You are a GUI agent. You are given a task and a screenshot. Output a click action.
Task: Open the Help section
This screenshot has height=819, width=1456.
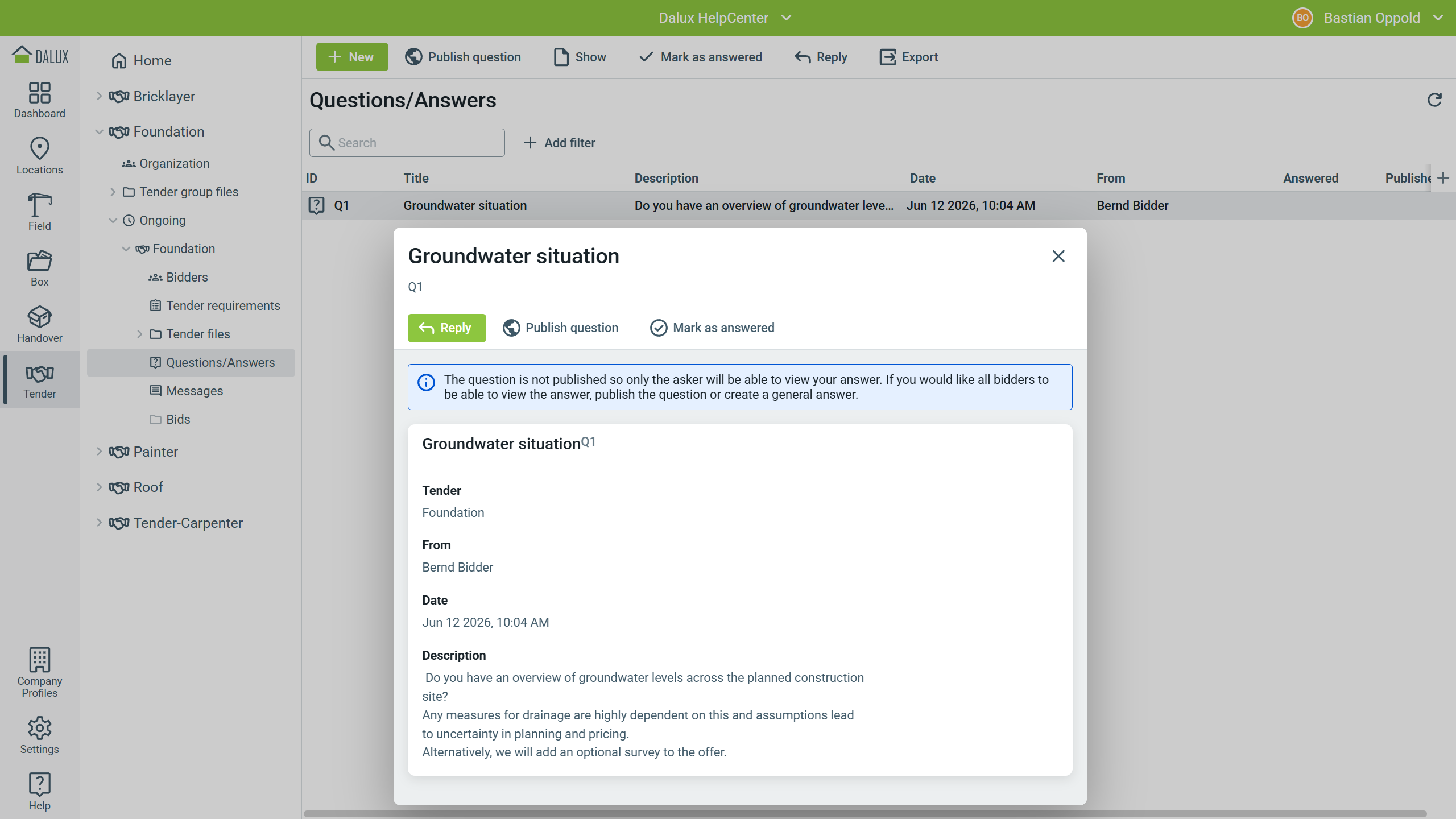[x=39, y=791]
